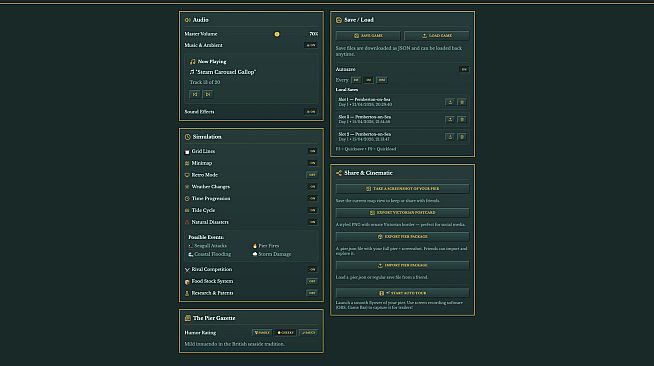
Task: Load the Slot 1 Pemberton-on-Sea save
Action: point(450,102)
